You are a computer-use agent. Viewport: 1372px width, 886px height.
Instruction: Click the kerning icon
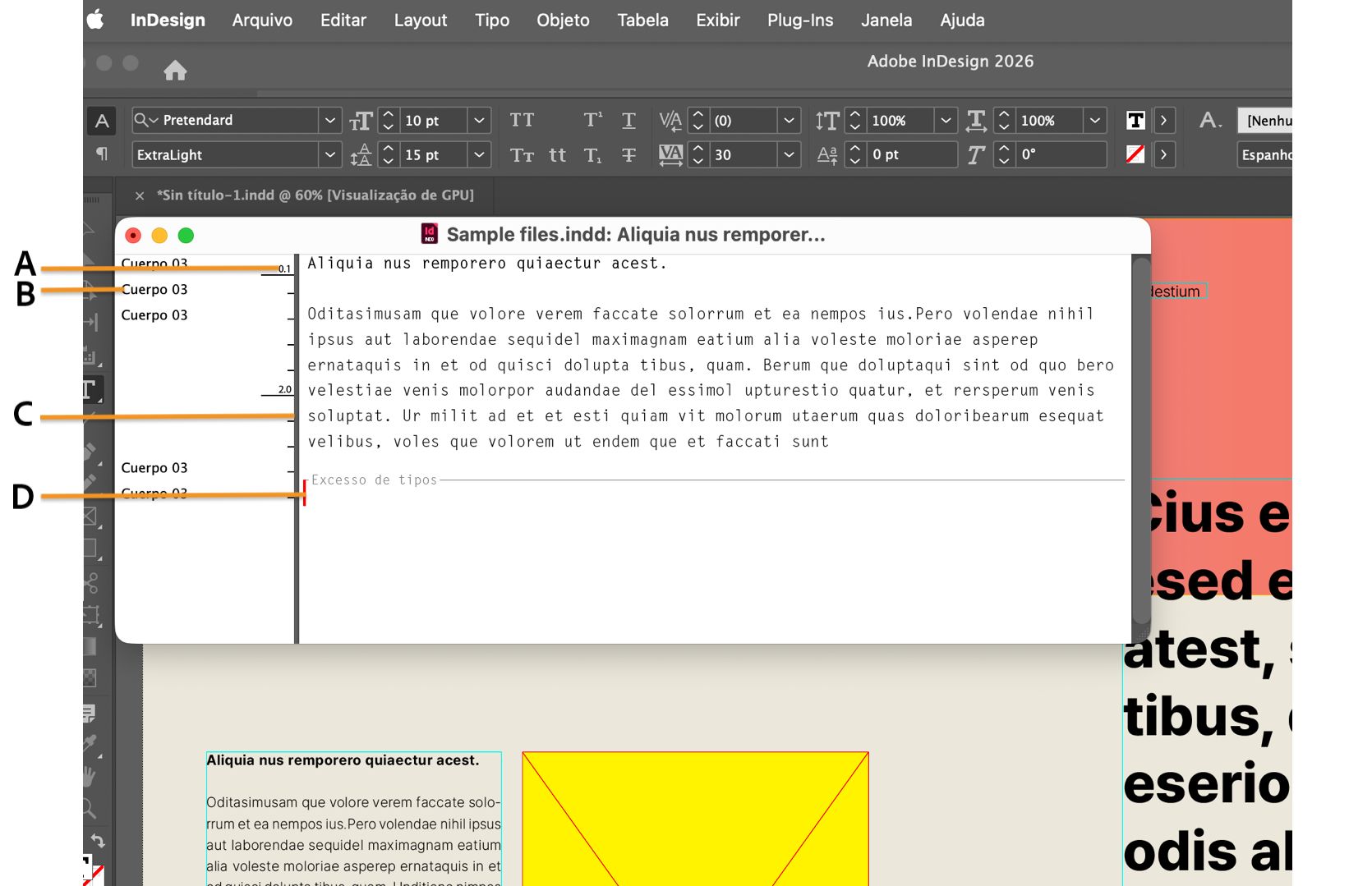coord(670,121)
